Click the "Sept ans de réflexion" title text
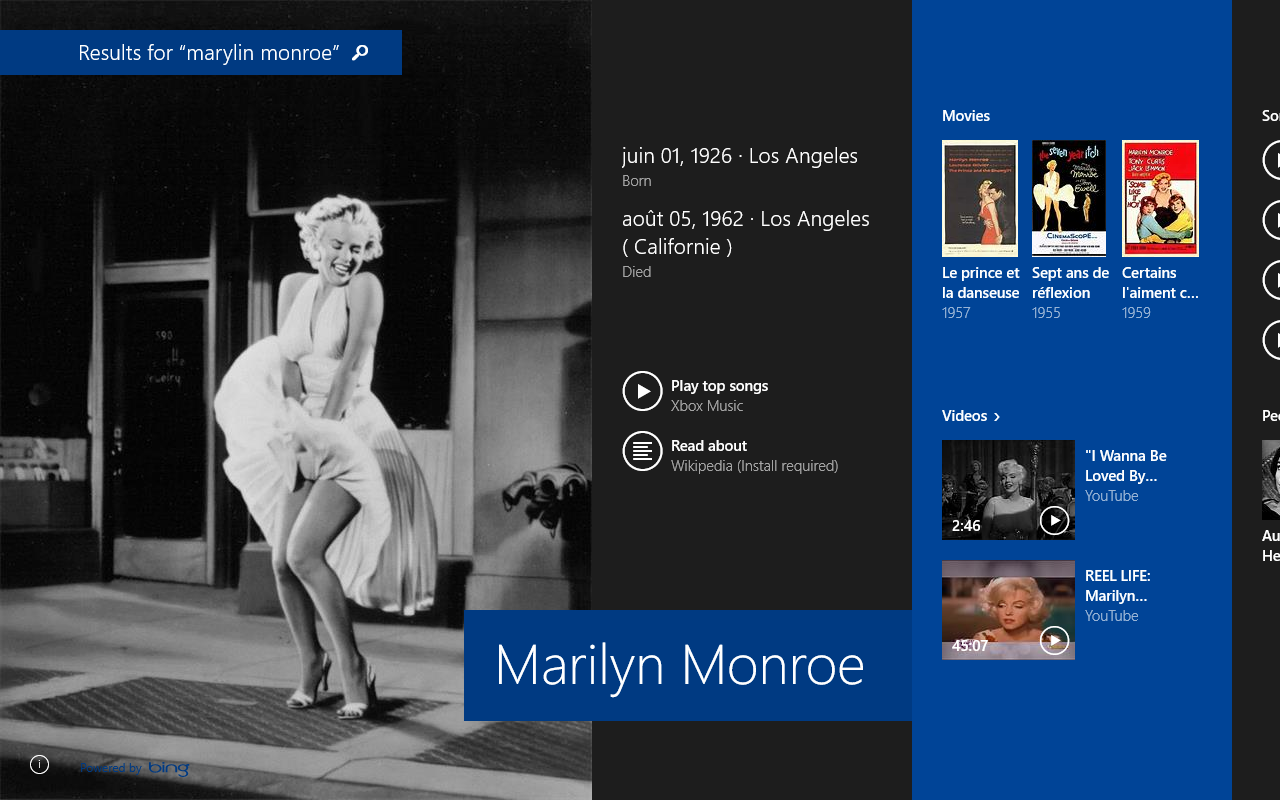 point(1070,283)
